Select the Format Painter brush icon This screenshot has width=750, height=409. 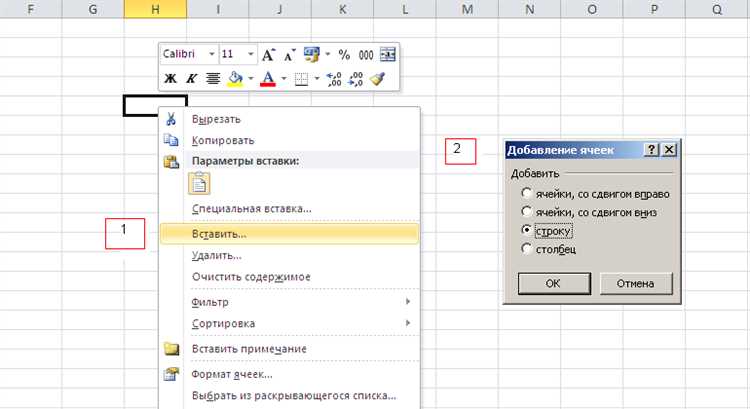click(x=377, y=78)
